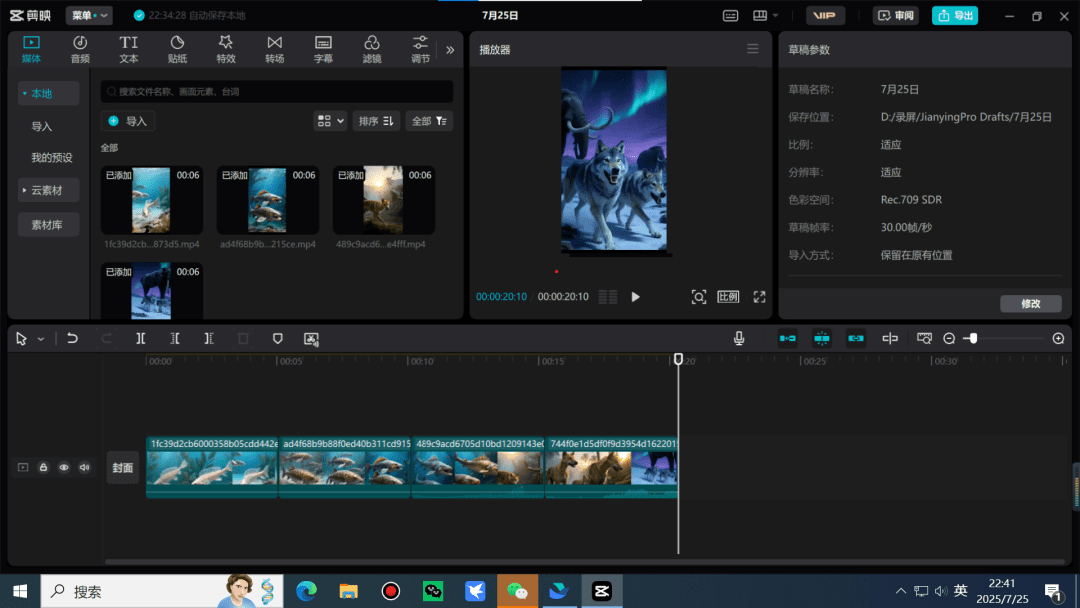
Task: Switch to the 字幕 captions tab
Action: coord(323,50)
